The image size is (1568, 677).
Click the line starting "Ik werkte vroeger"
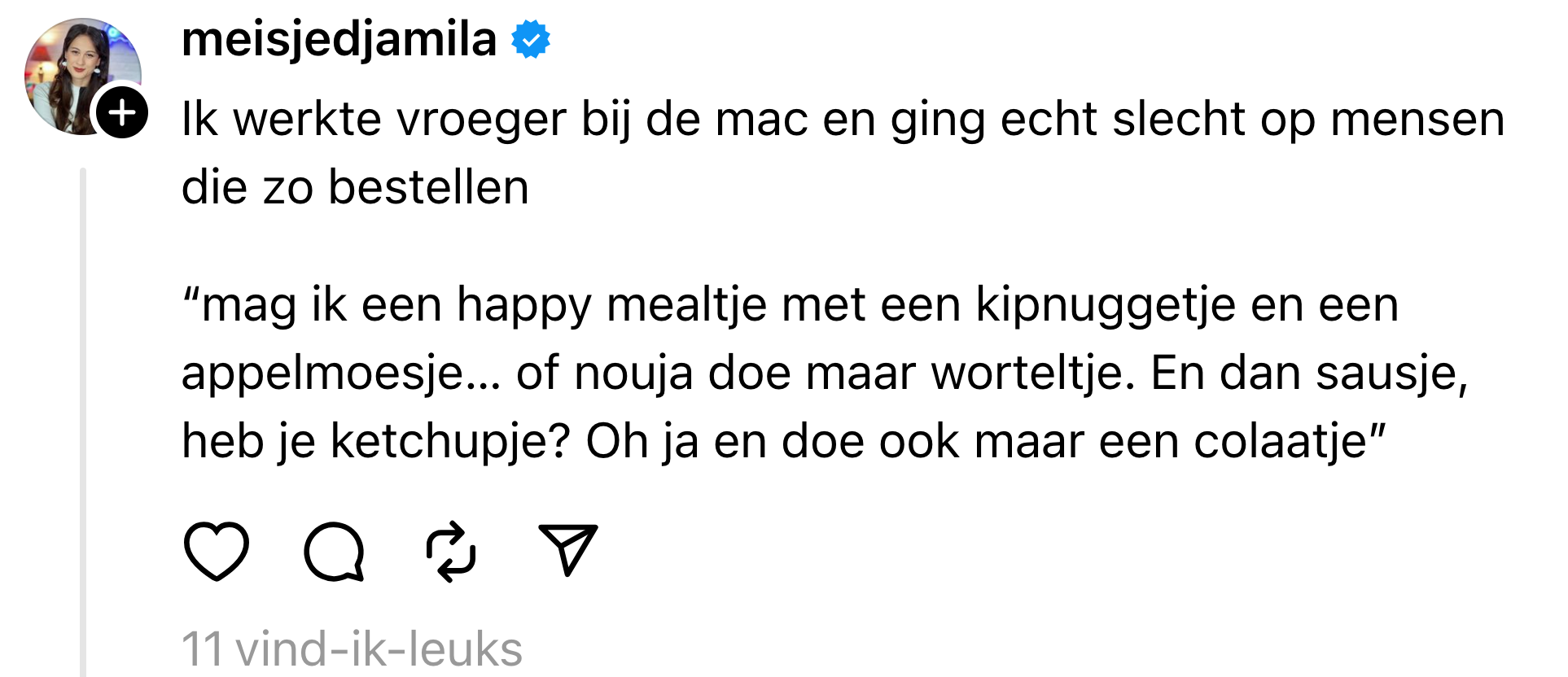[x=842, y=119]
